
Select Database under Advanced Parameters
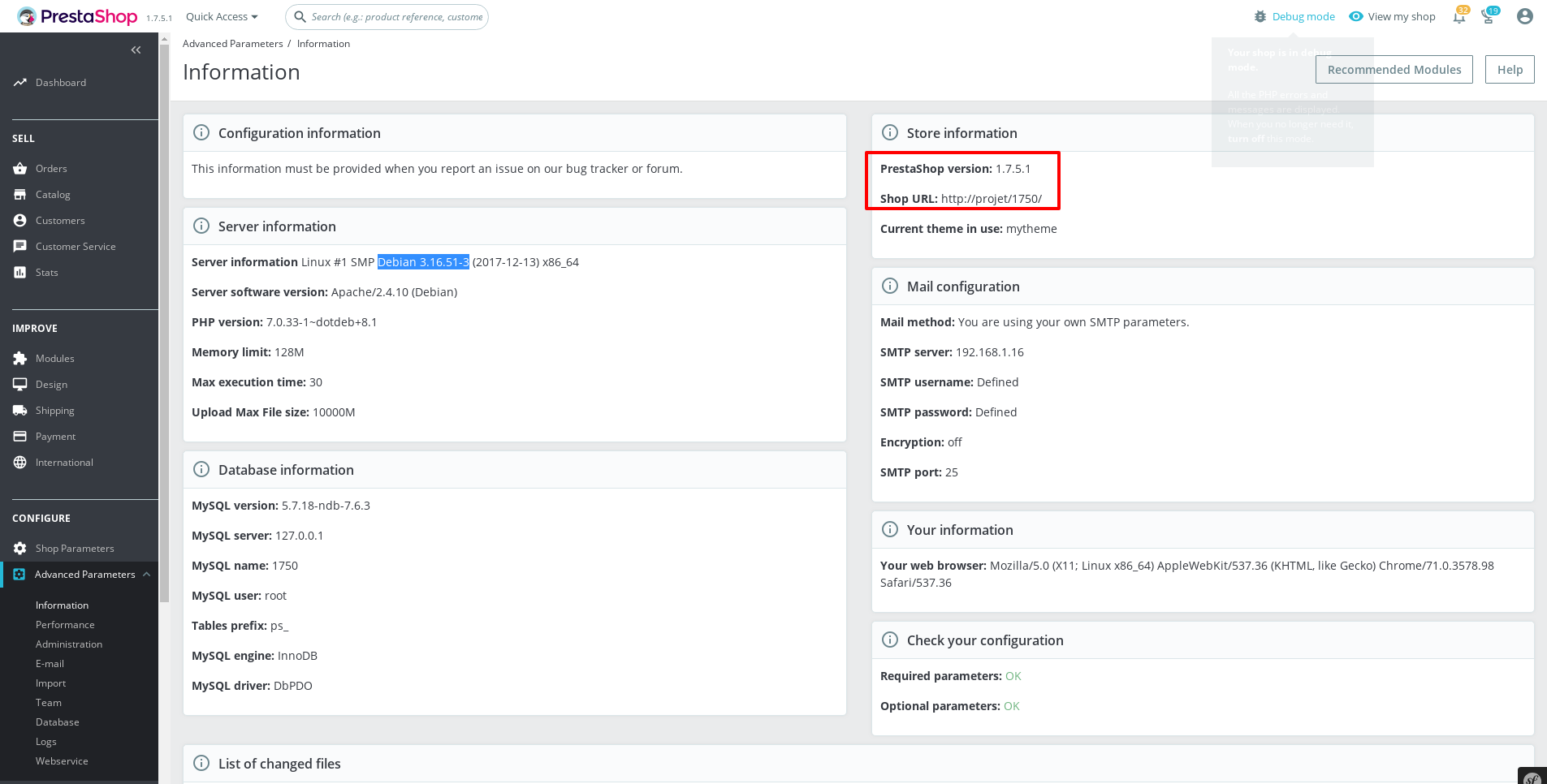pos(58,722)
